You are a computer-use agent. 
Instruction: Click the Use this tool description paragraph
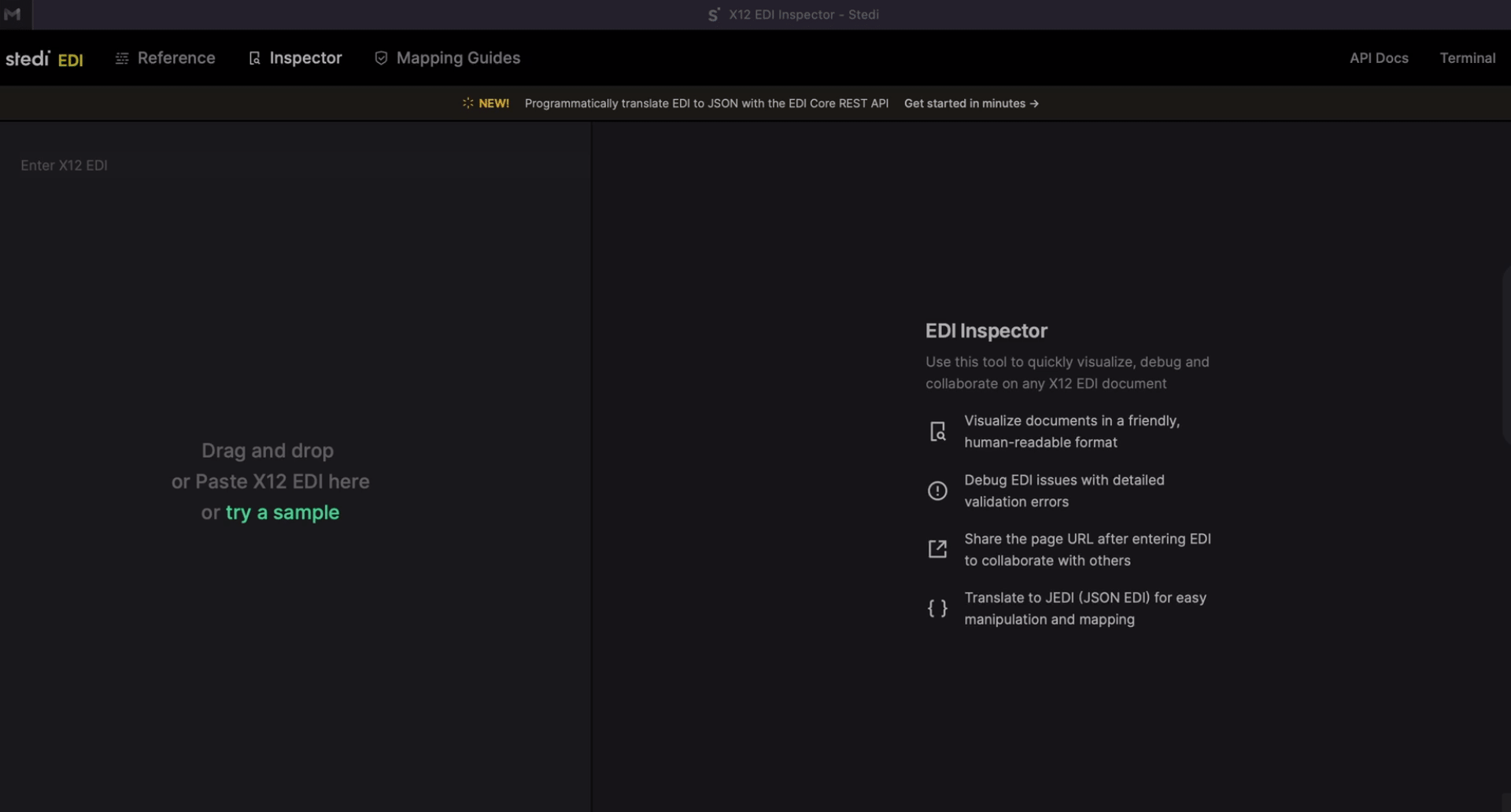pos(1067,373)
